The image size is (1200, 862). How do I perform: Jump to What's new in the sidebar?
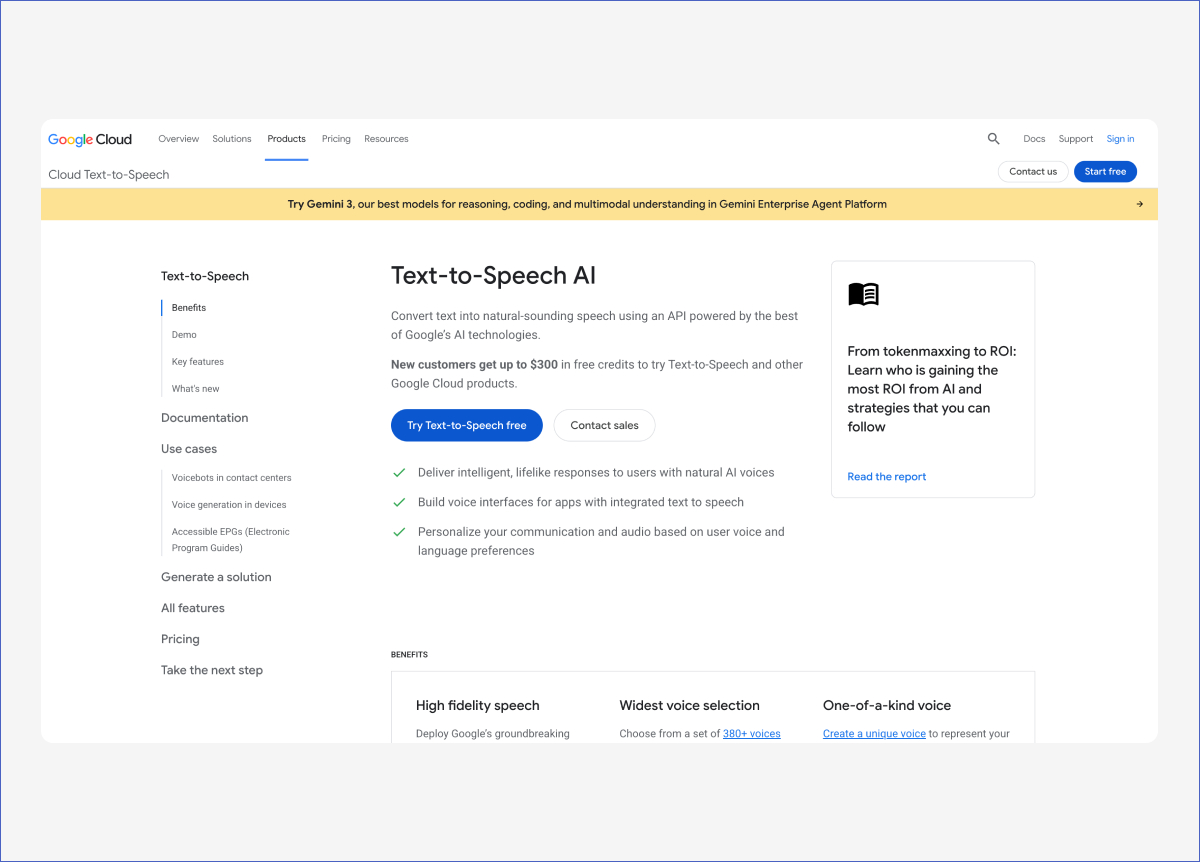pos(195,389)
